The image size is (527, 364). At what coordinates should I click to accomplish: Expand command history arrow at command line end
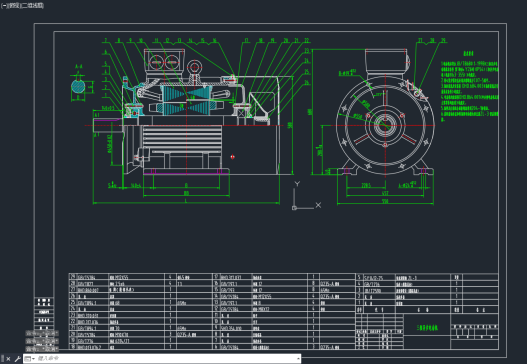click(x=298, y=359)
